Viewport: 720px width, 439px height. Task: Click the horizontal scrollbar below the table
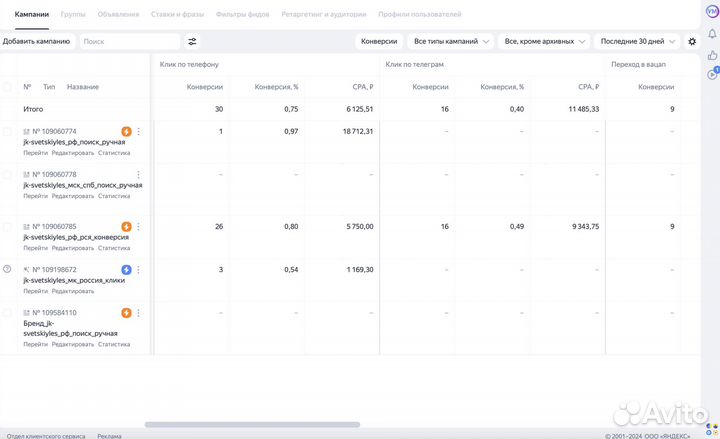pyautogui.click(x=250, y=425)
